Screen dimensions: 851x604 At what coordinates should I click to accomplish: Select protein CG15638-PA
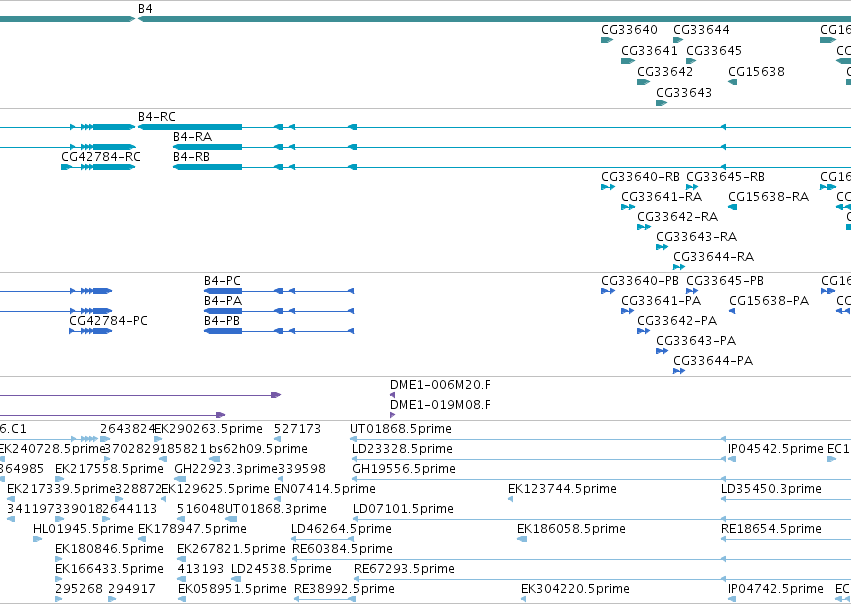pos(769,301)
